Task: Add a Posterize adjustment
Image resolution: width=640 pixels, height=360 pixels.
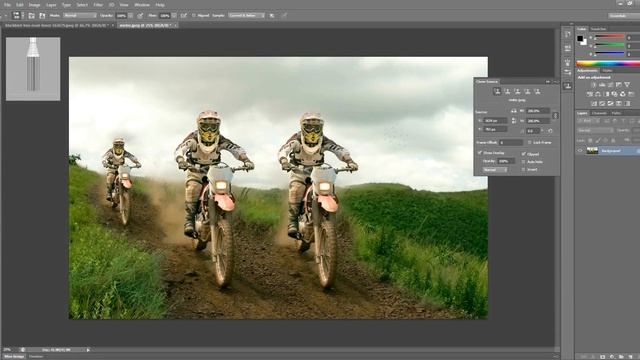Action: [602, 104]
